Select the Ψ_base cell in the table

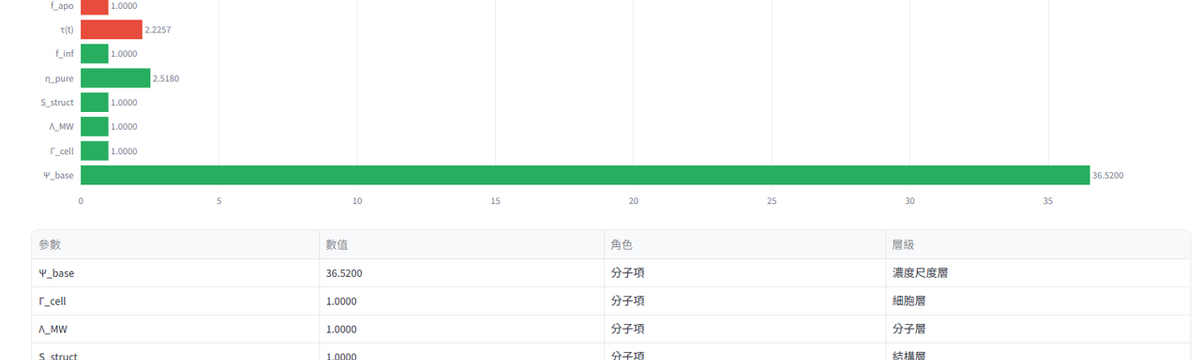coord(175,273)
